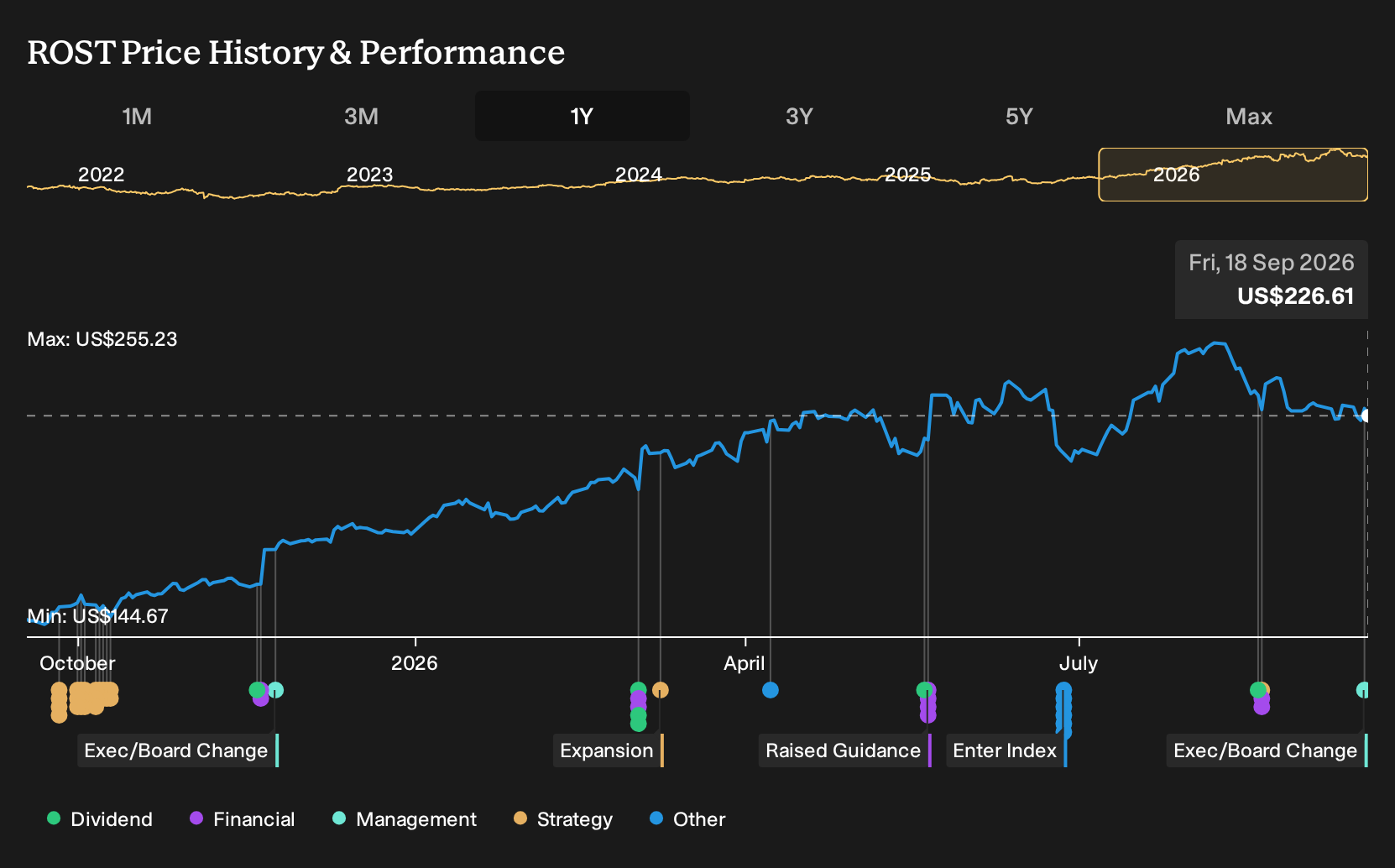Click the April axis label
Screen dimensions: 1395x868
click(x=745, y=663)
